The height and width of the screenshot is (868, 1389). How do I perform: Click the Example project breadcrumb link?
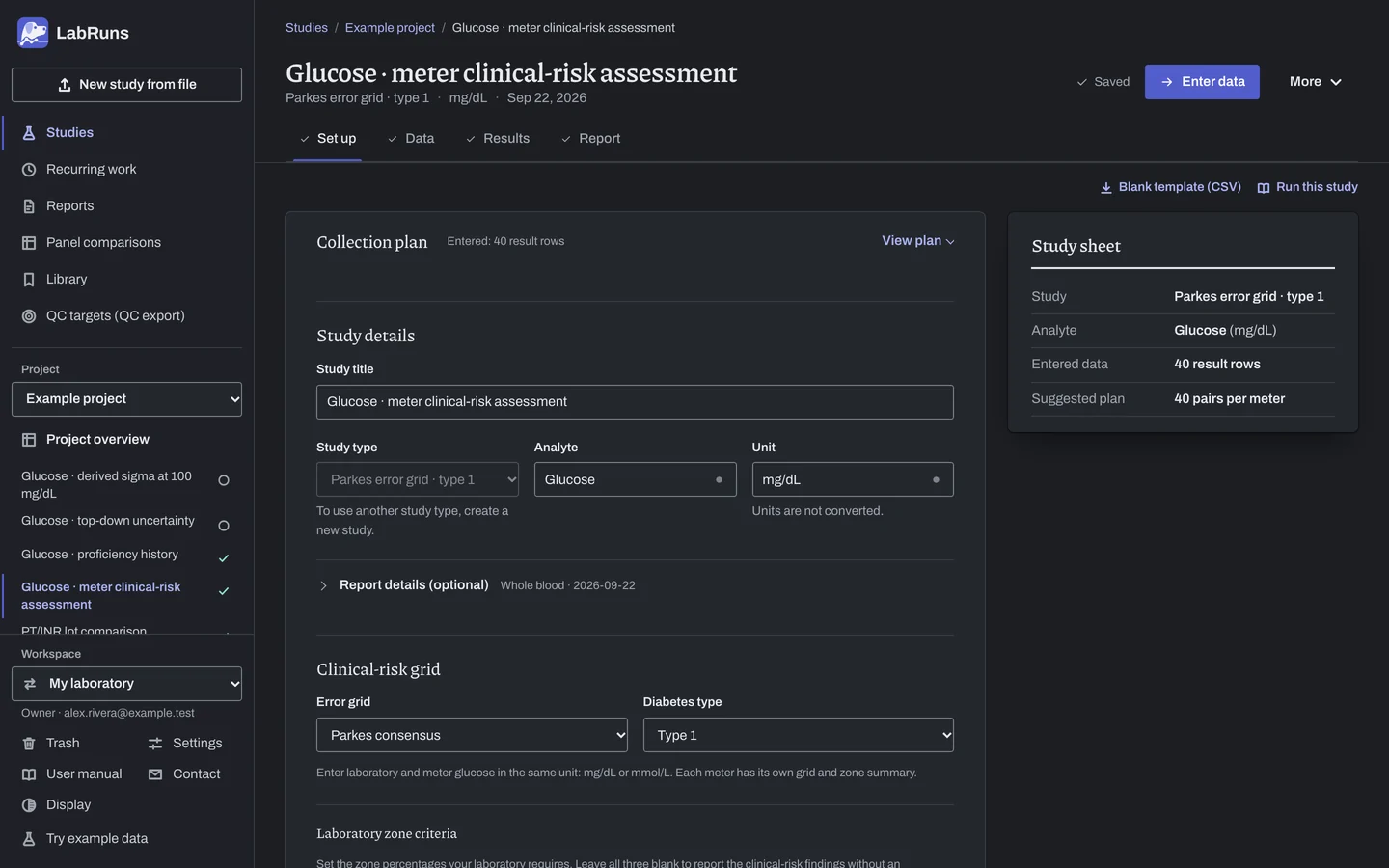(x=390, y=28)
